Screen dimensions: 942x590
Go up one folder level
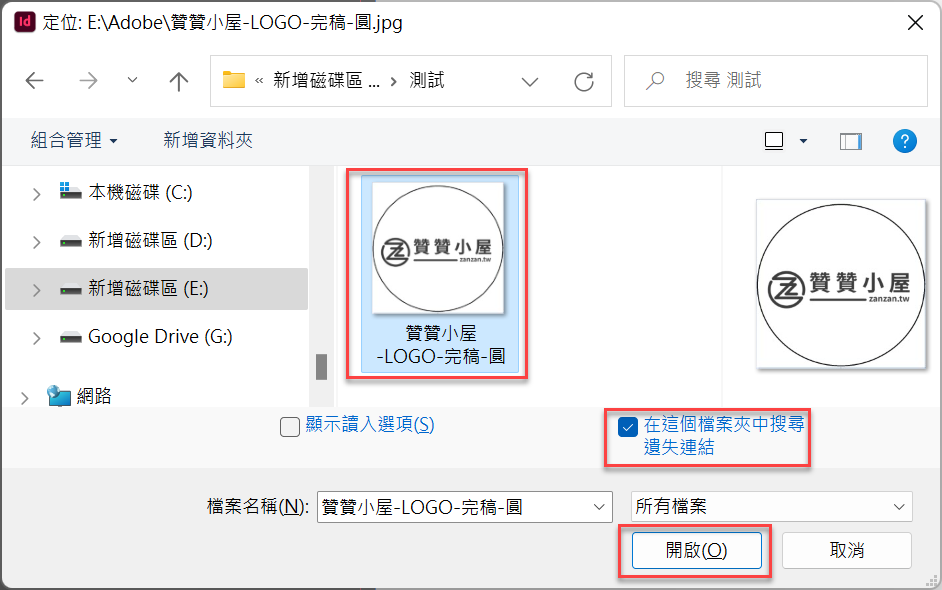click(x=178, y=81)
